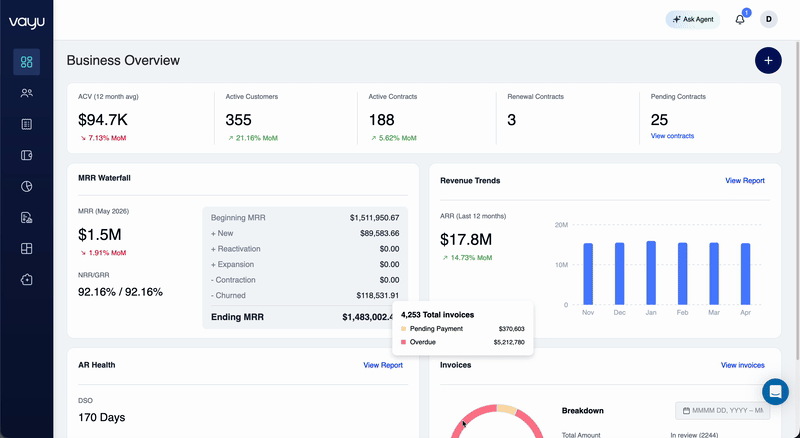Click the round plus create button
Image resolution: width=800 pixels, height=438 pixels.
[768, 60]
